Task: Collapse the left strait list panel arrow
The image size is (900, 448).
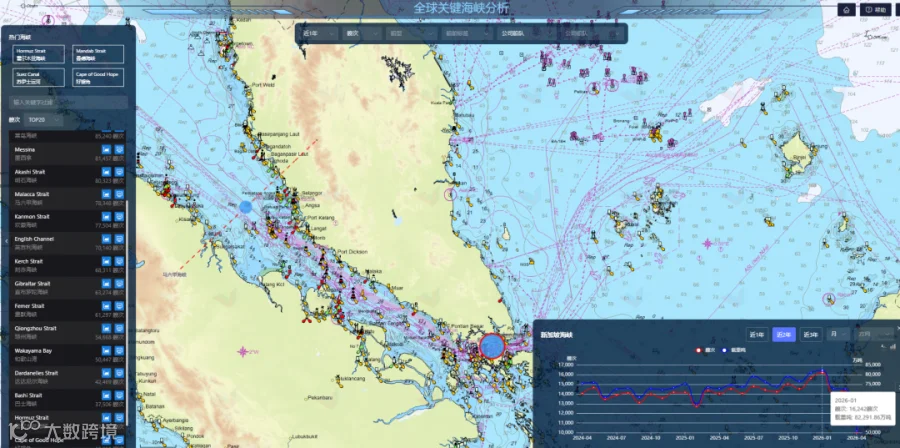Action: pyautogui.click(x=6, y=241)
